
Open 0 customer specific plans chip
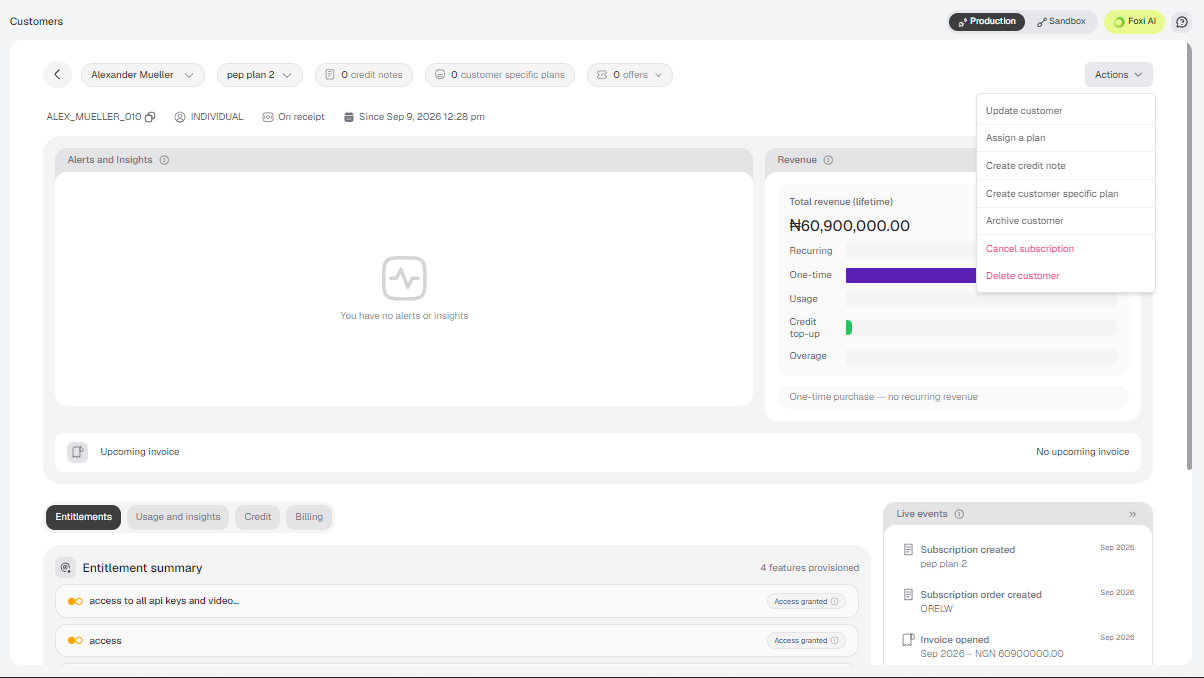[x=500, y=75]
